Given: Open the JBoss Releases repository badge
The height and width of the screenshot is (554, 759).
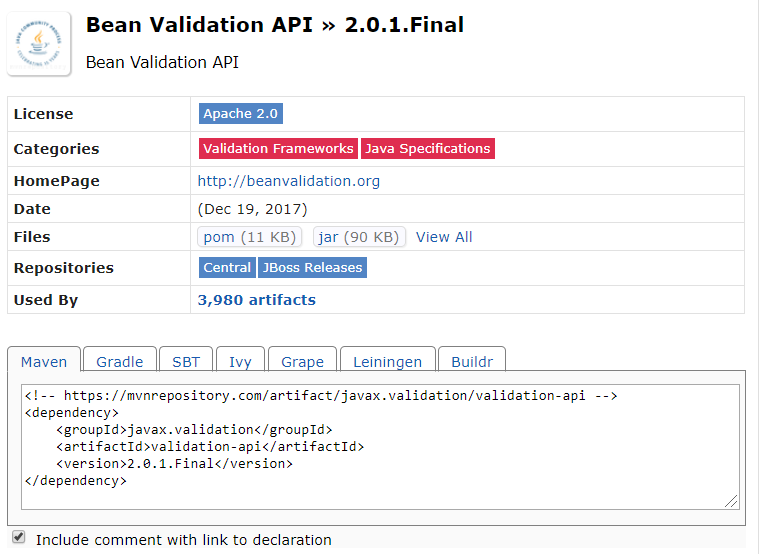Looking at the screenshot, I should [x=312, y=267].
